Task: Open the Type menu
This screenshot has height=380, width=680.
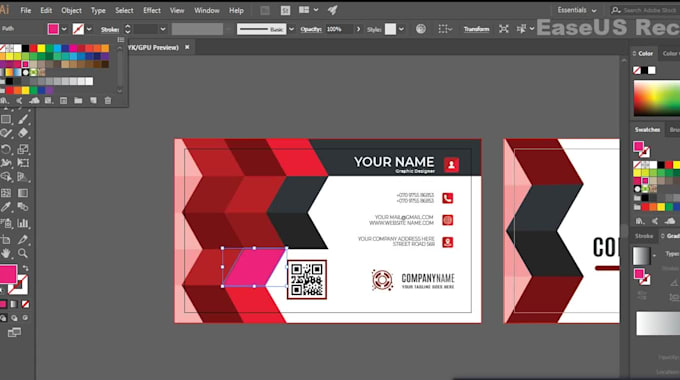Action: tap(98, 10)
